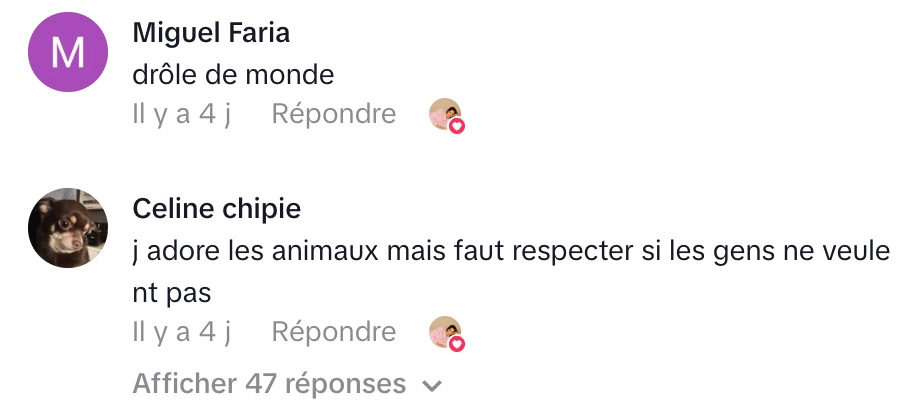Tap the red heart on Celine's comment badge
The image size is (910, 402).
pos(458,344)
